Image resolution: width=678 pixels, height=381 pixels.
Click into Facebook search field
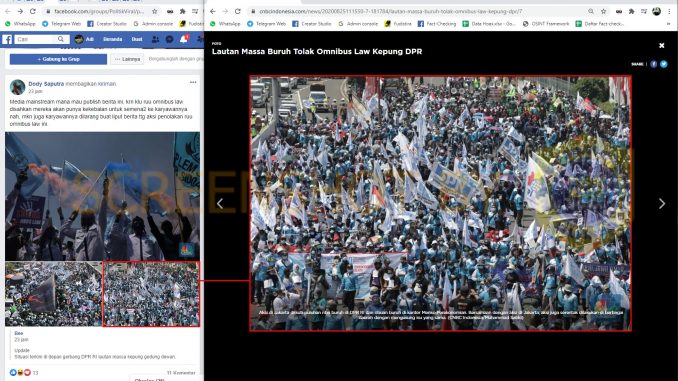[x=36, y=39]
